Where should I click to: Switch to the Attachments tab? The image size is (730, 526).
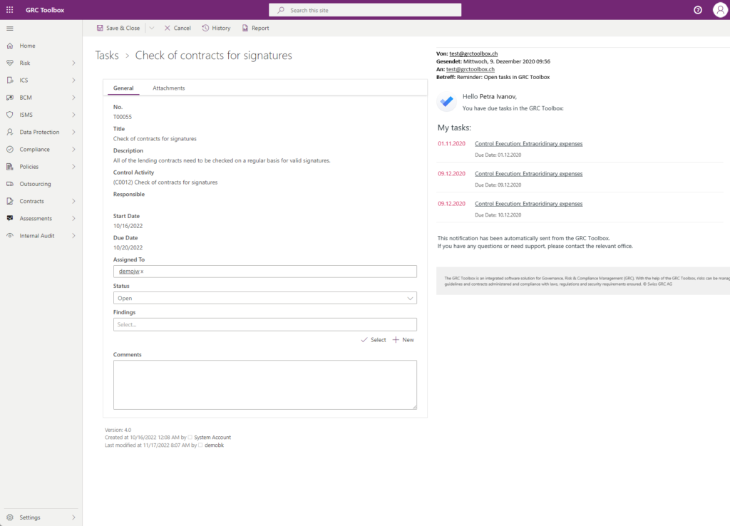point(169,88)
